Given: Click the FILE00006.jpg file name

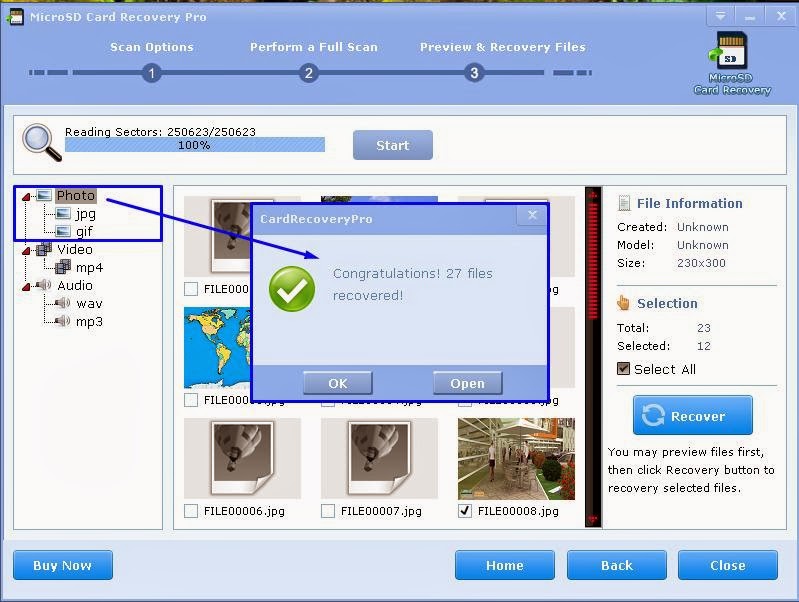Looking at the screenshot, I should click(x=244, y=511).
